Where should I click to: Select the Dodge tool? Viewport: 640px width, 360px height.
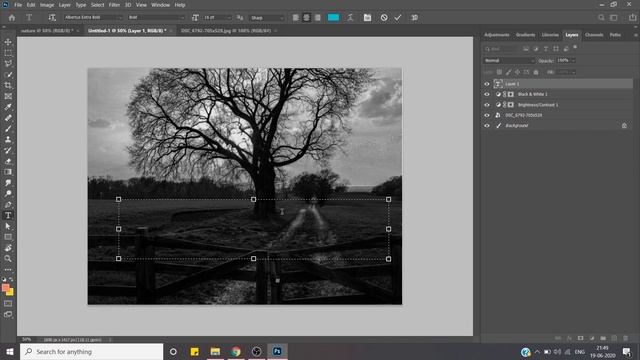(8, 193)
